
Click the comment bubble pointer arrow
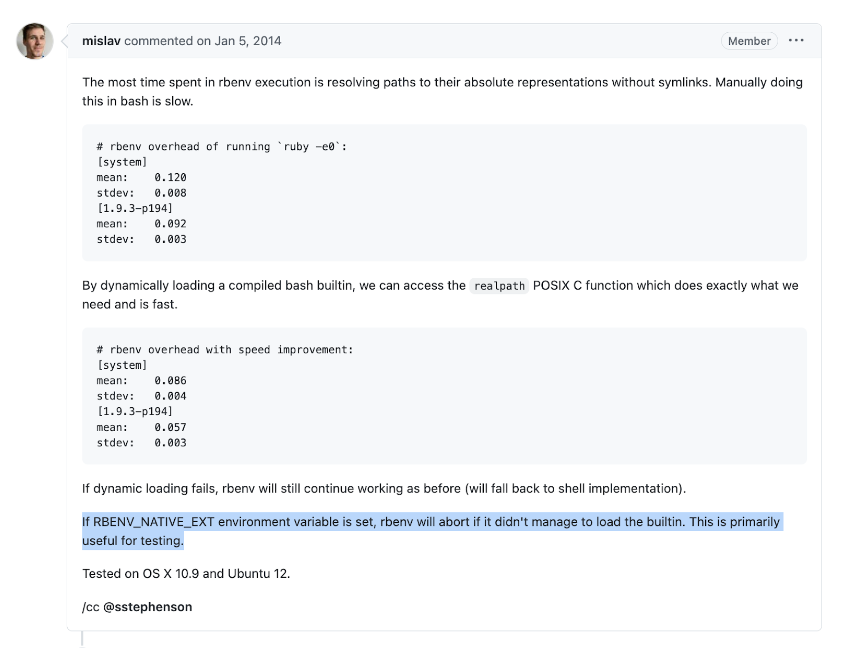[65, 41]
